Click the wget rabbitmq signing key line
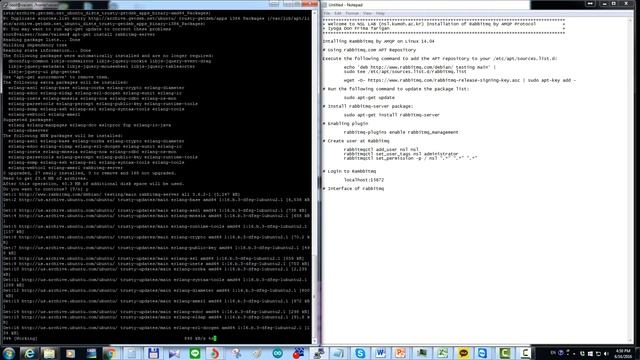 click(460, 80)
